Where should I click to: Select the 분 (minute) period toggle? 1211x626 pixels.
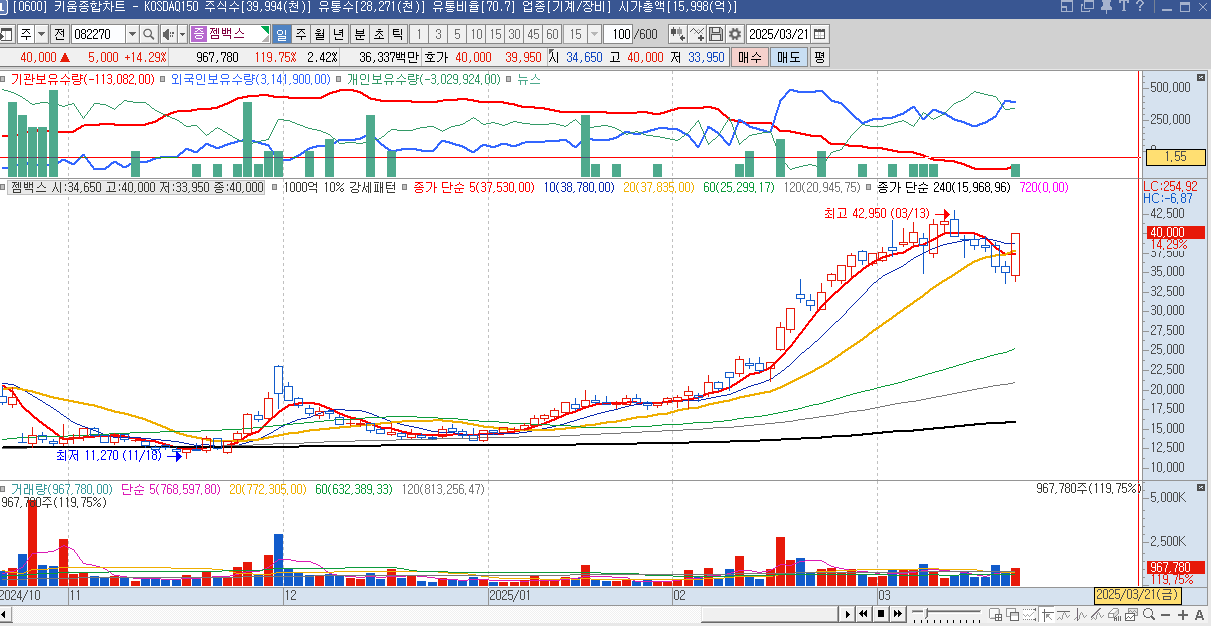coord(359,34)
